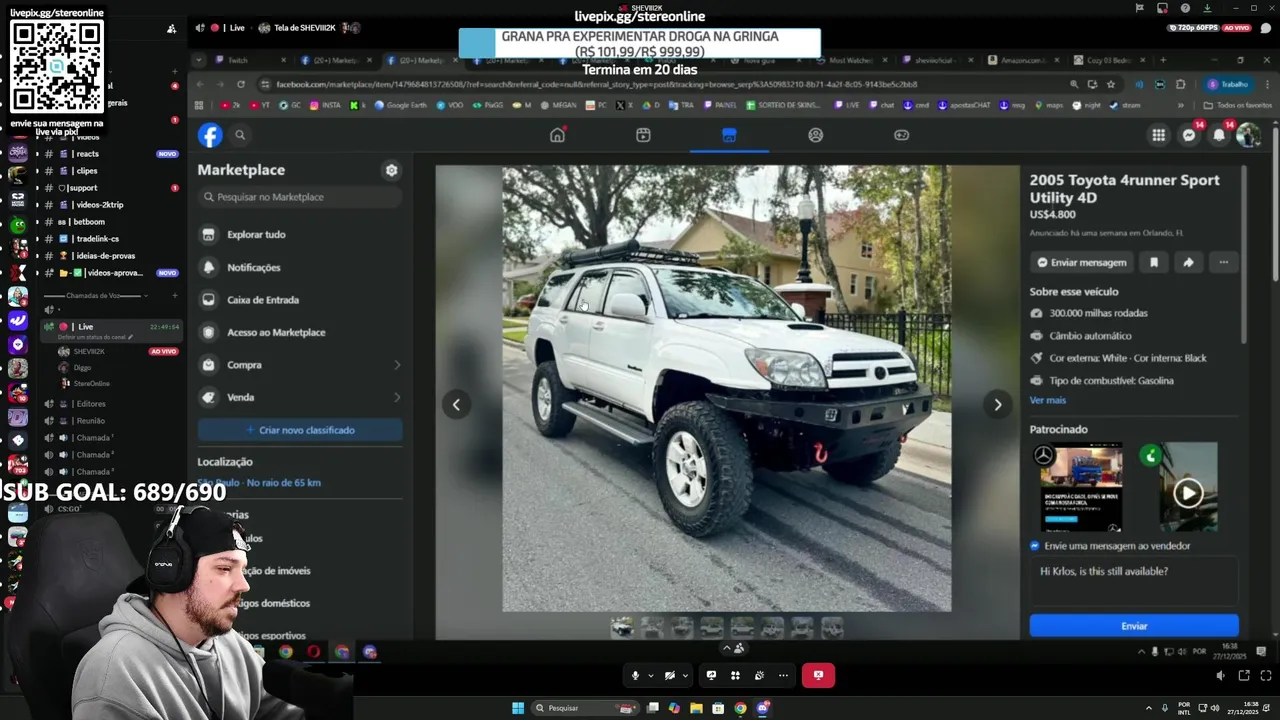Disconnect from Discord call
The height and width of the screenshot is (720, 1280).
coord(818,675)
